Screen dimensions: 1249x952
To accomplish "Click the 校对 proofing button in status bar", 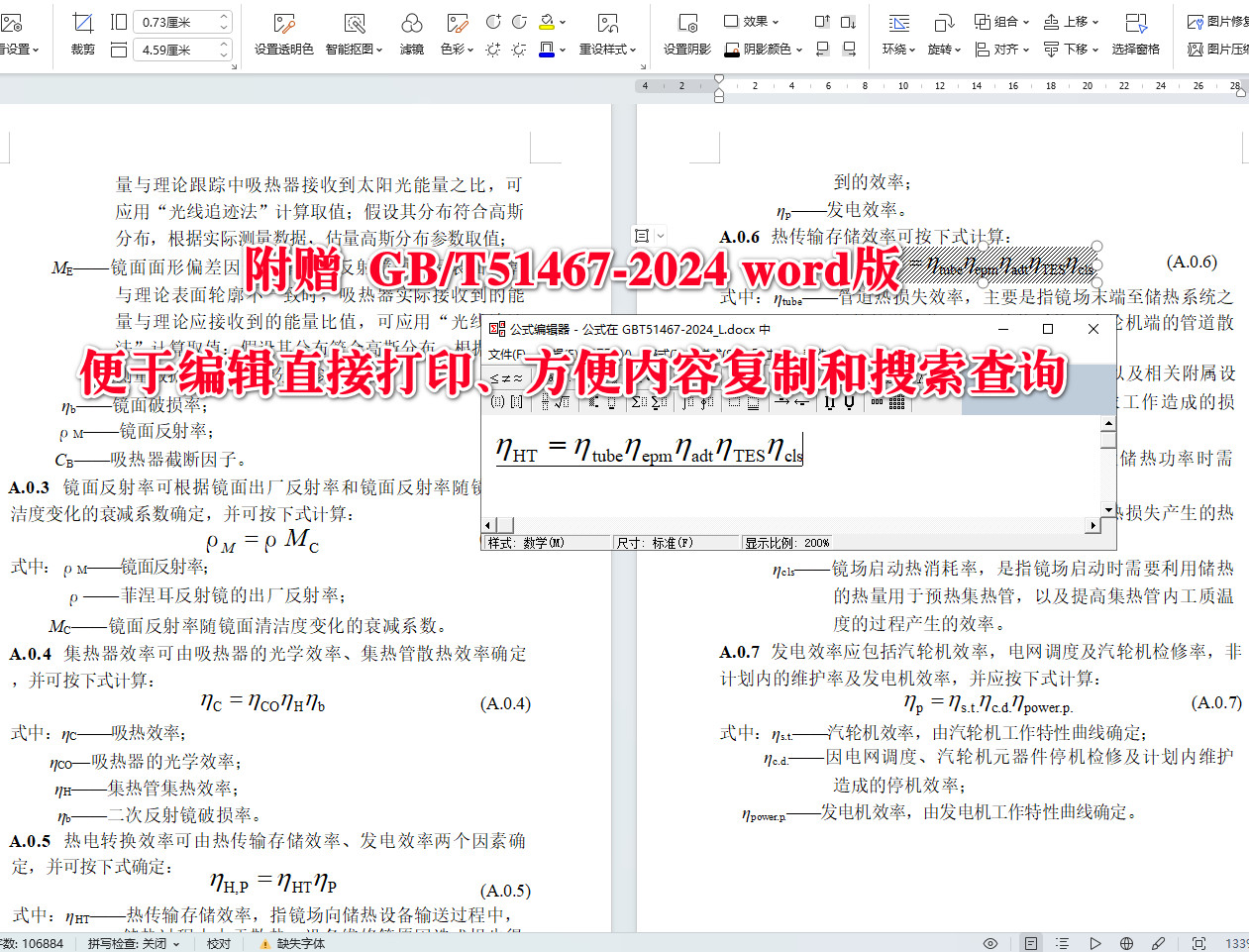I will point(217,942).
